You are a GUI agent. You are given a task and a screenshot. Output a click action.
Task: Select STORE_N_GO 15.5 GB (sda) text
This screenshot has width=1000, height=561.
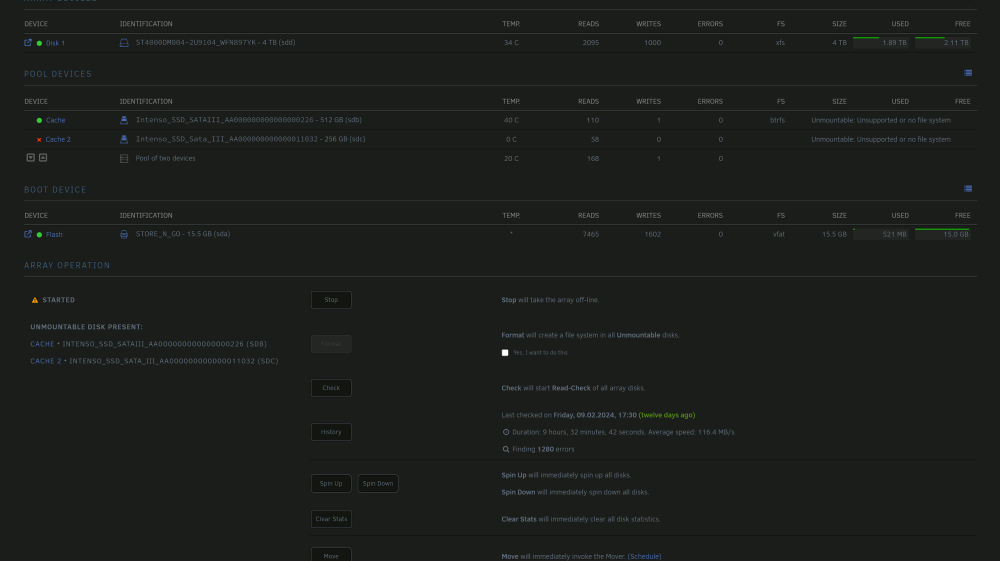182,234
